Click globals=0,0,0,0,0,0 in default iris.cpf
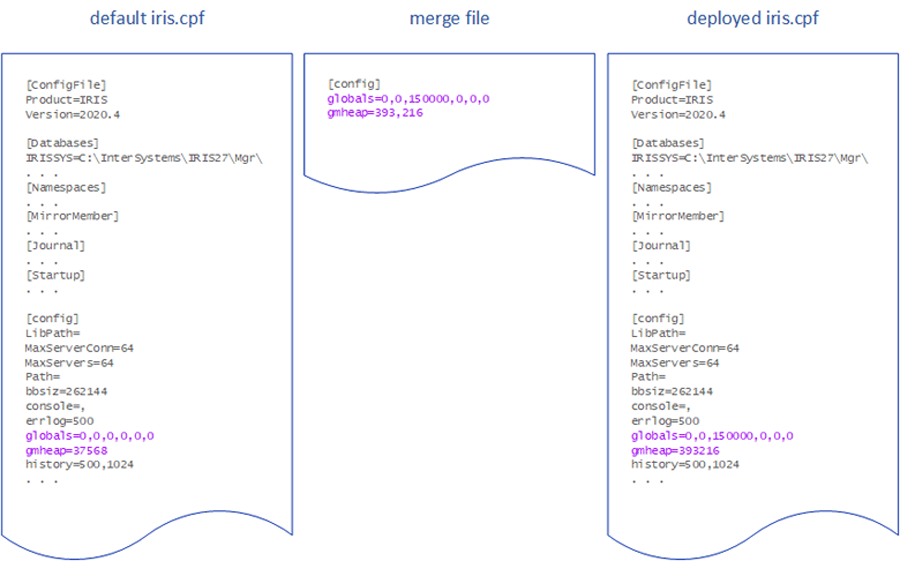 pyautogui.click(x=90, y=436)
